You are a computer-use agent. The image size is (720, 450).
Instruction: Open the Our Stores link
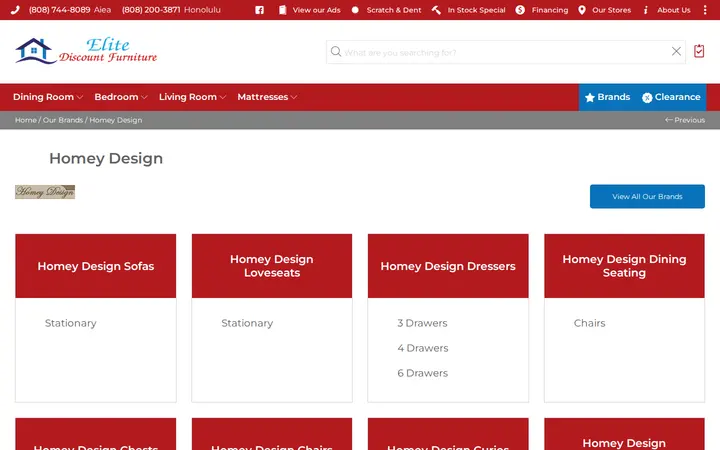(x=611, y=10)
